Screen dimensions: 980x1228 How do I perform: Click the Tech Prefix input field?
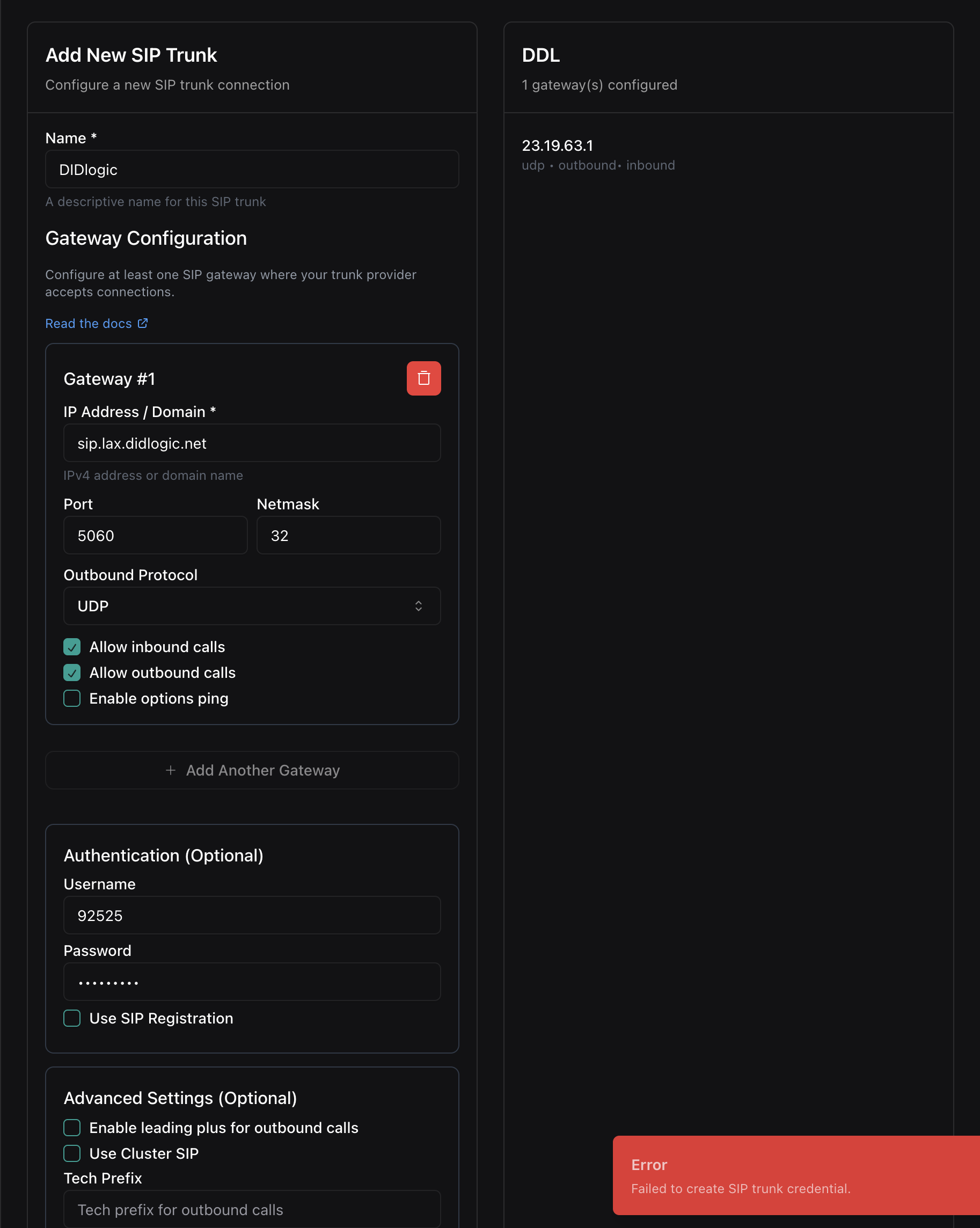[x=252, y=1209]
